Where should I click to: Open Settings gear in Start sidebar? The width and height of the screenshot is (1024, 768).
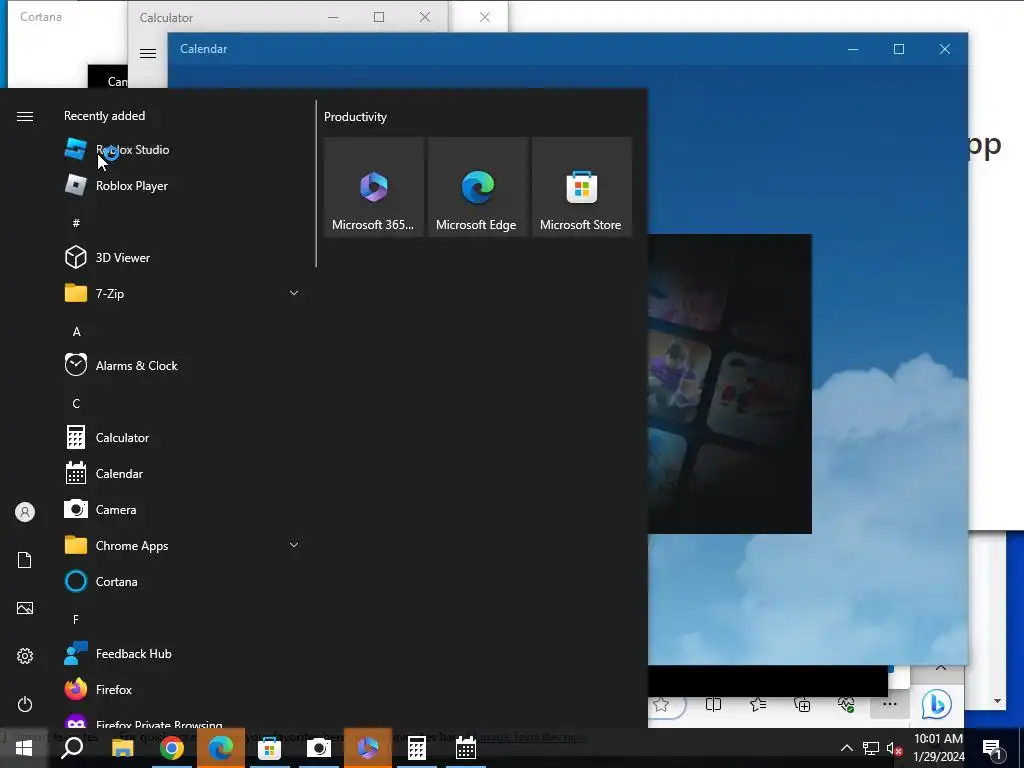(25, 656)
